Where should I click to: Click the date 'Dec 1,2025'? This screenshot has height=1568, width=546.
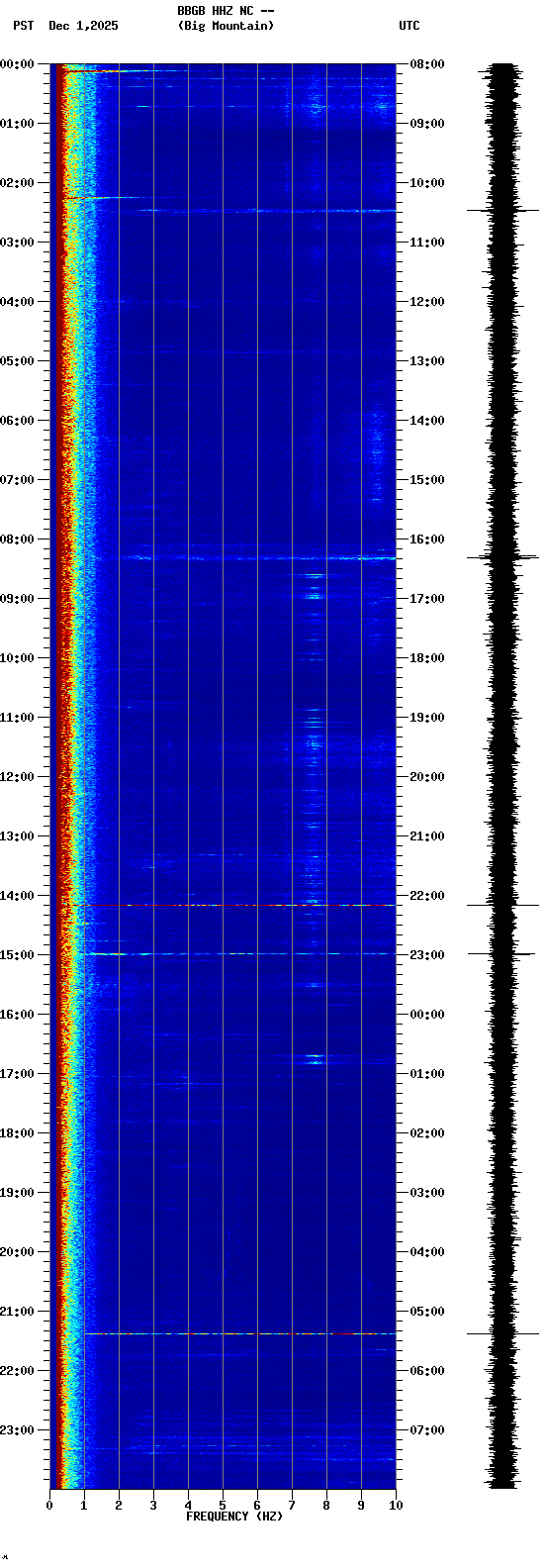[x=83, y=26]
